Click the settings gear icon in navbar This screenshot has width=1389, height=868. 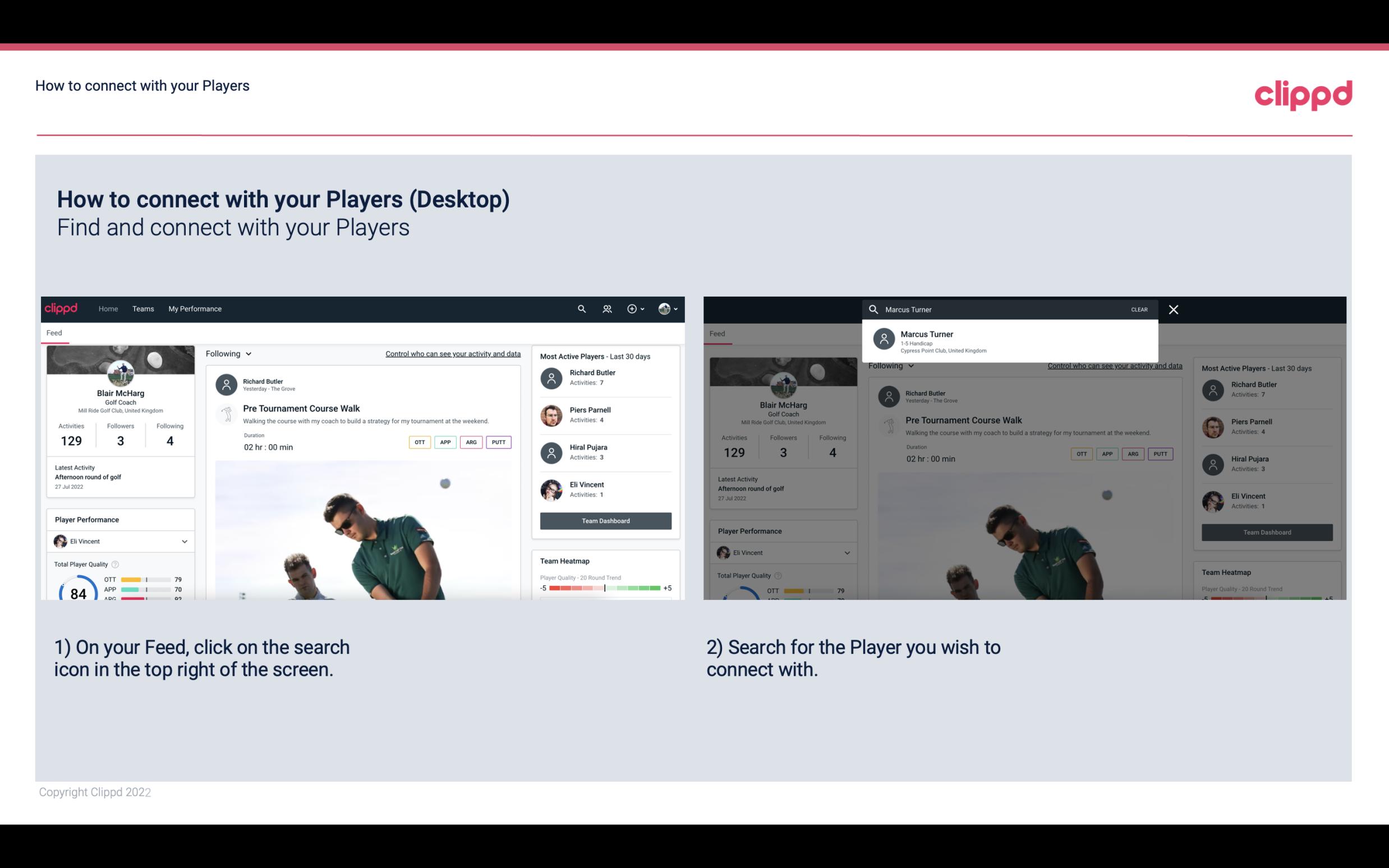[631, 309]
